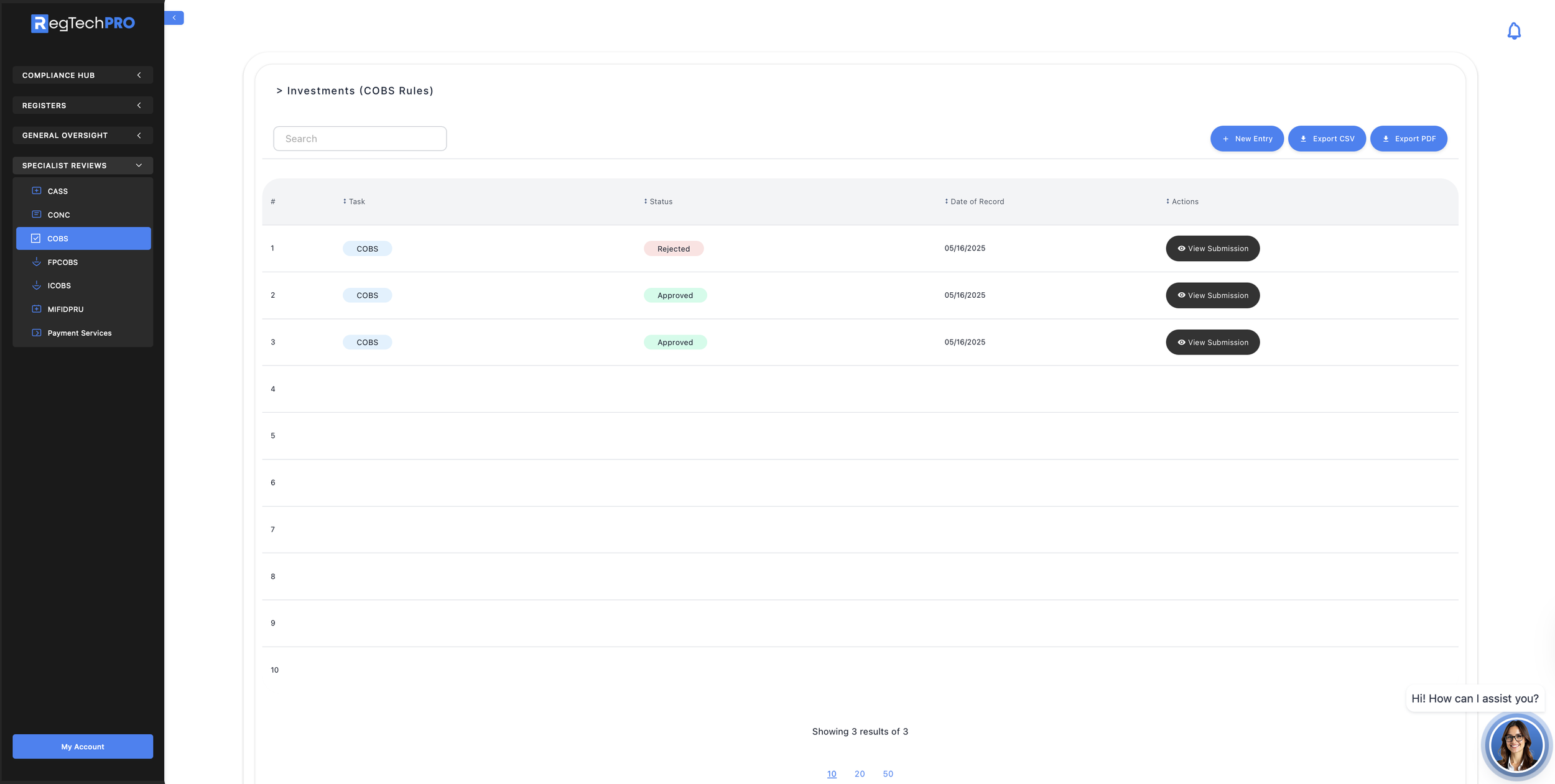Screen dimensions: 1555x784
Task: Click the Search input field
Action: click(x=360, y=139)
